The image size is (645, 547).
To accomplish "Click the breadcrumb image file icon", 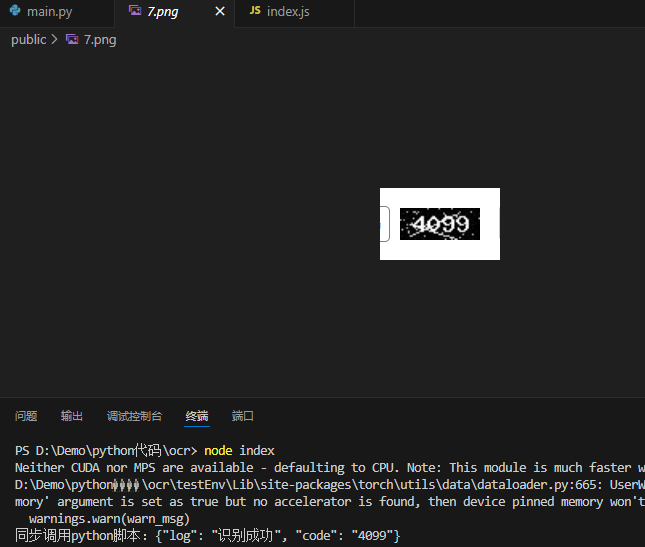I will 72,39.
